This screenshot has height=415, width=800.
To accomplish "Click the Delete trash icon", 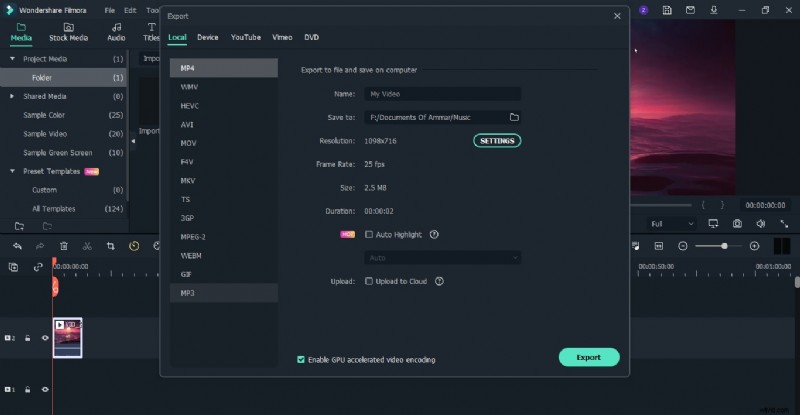I will pyautogui.click(x=64, y=246).
